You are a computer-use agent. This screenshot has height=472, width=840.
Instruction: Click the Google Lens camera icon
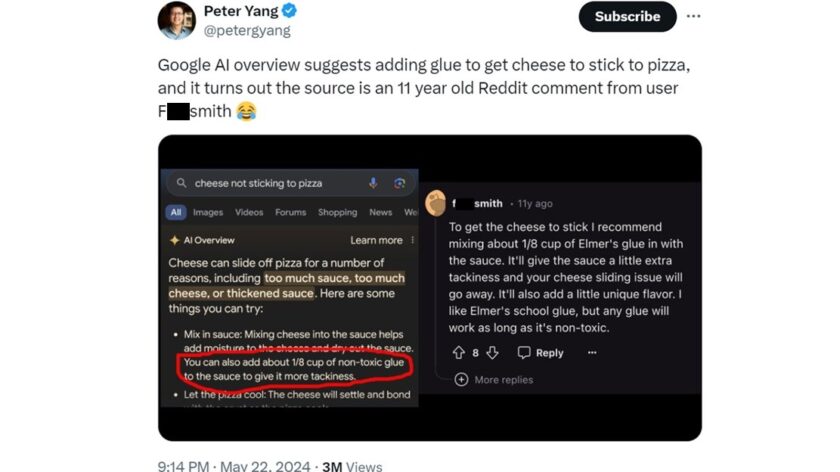pos(399,183)
